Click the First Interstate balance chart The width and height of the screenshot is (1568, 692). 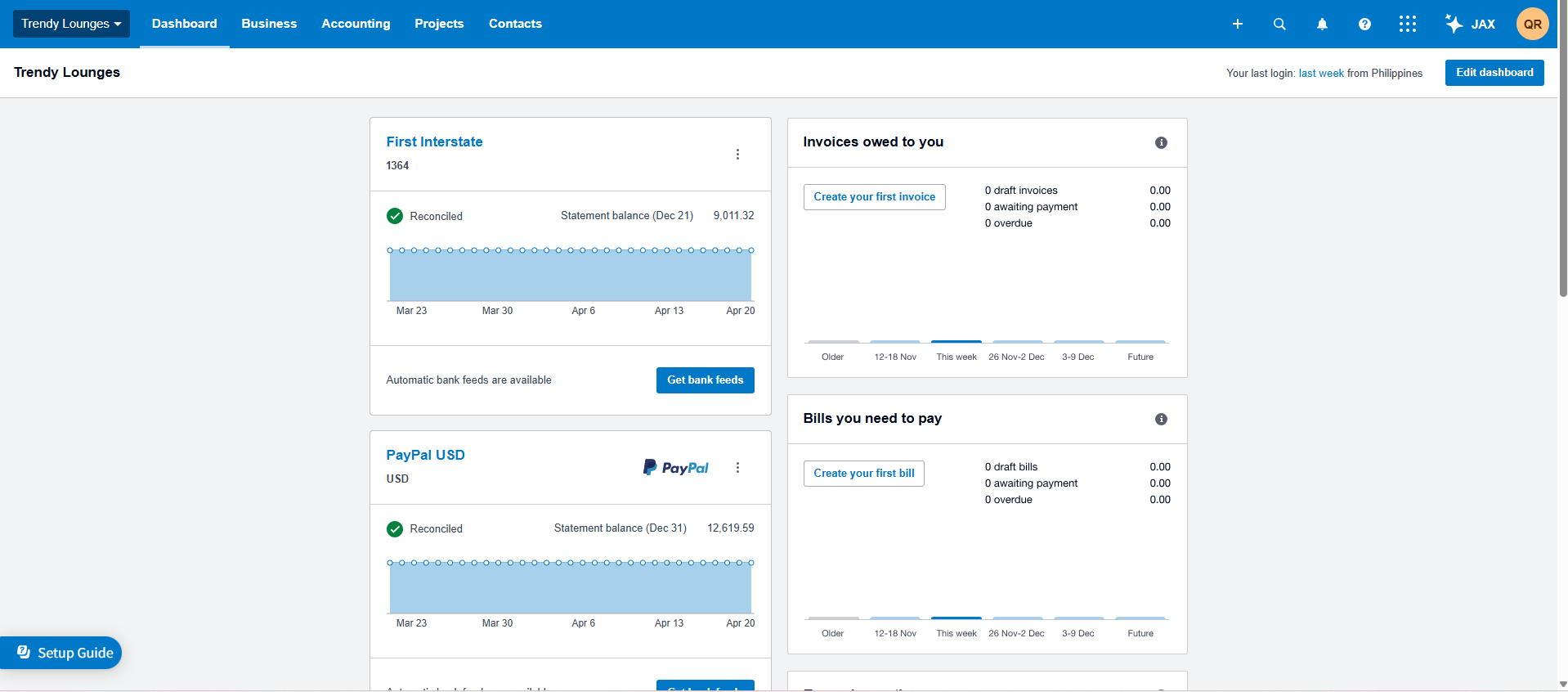(x=571, y=275)
